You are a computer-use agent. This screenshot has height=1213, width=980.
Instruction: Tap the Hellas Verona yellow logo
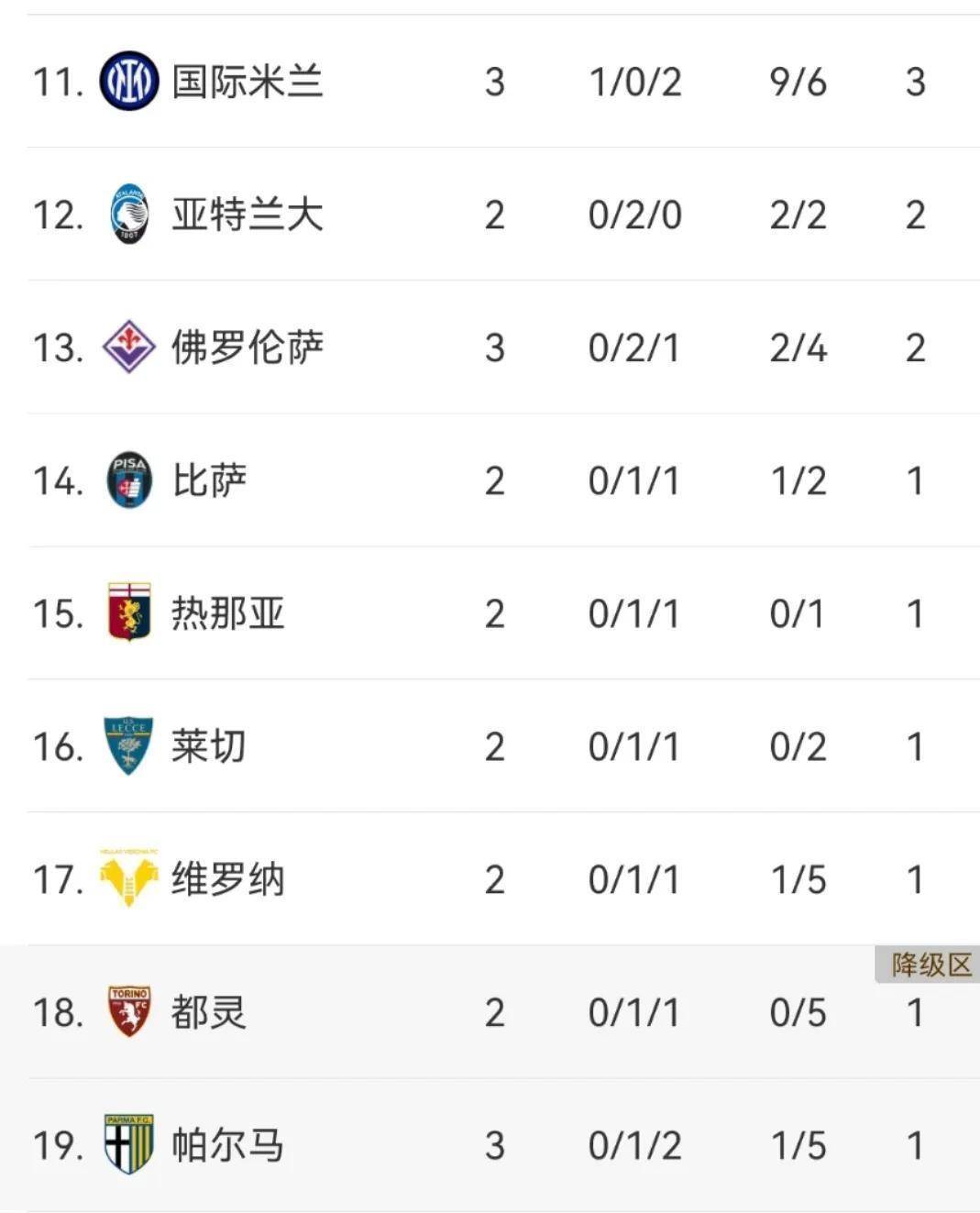[128, 878]
